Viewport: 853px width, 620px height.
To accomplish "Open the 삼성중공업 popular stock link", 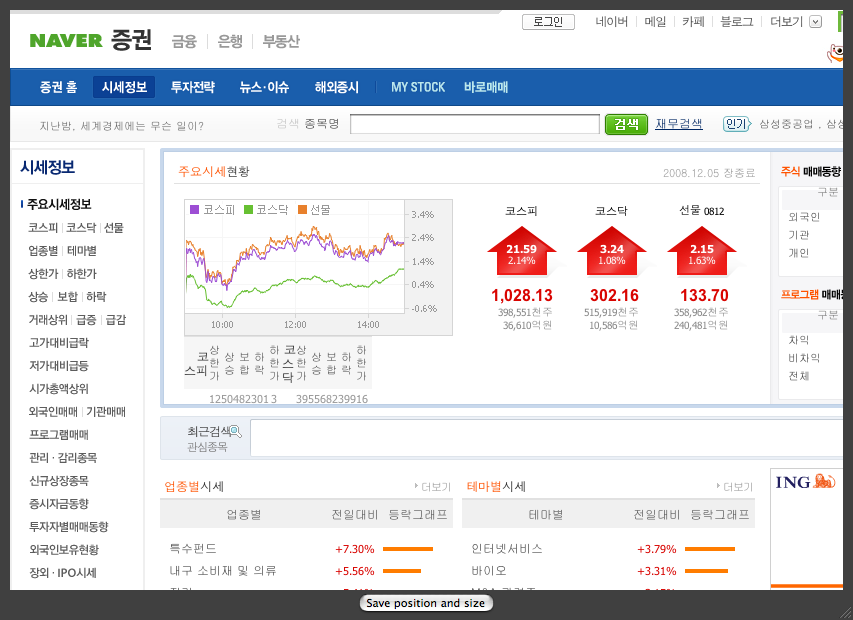I will (786, 124).
